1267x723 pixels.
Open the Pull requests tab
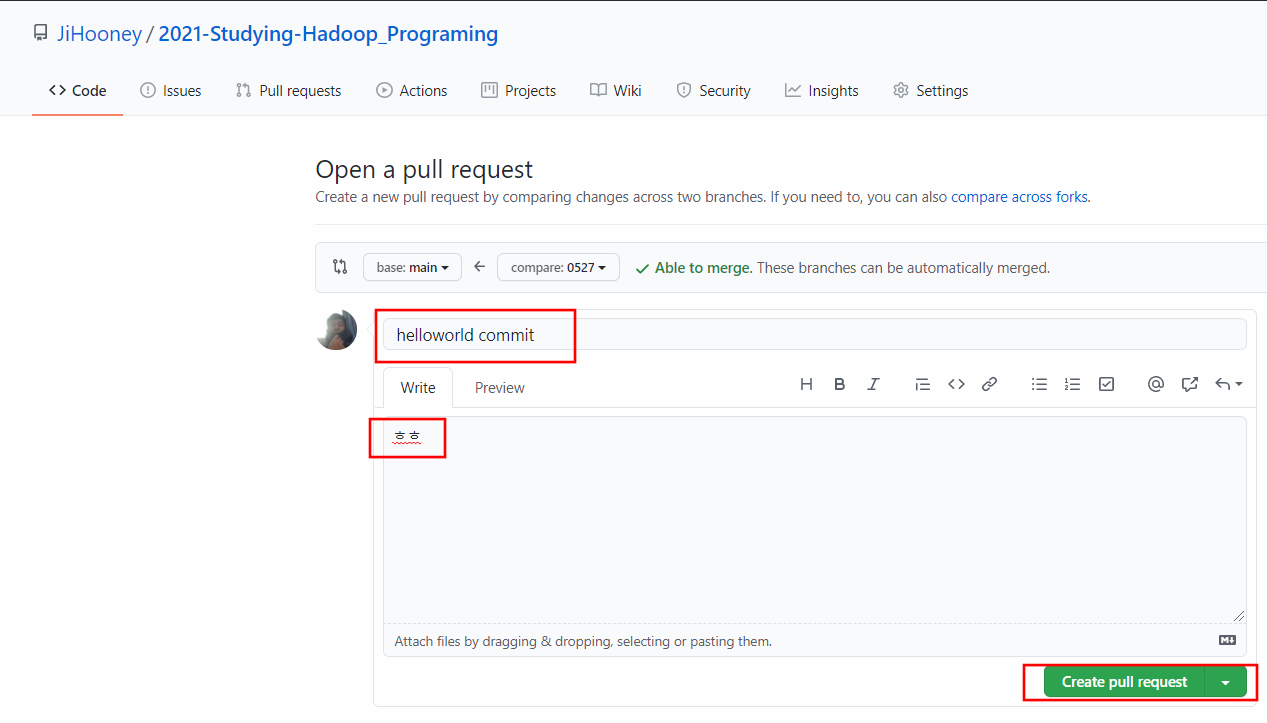click(x=288, y=90)
